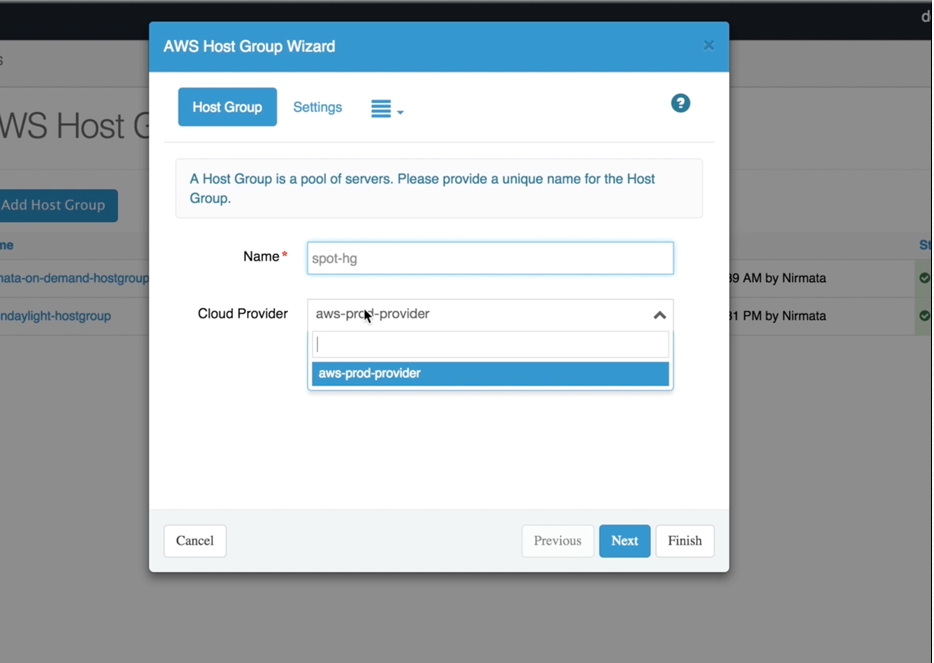Go to the Next wizard step
This screenshot has width=934, height=663.
(x=624, y=541)
